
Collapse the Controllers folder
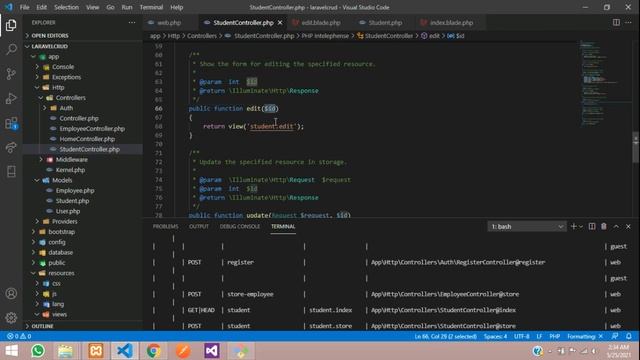coord(70,98)
